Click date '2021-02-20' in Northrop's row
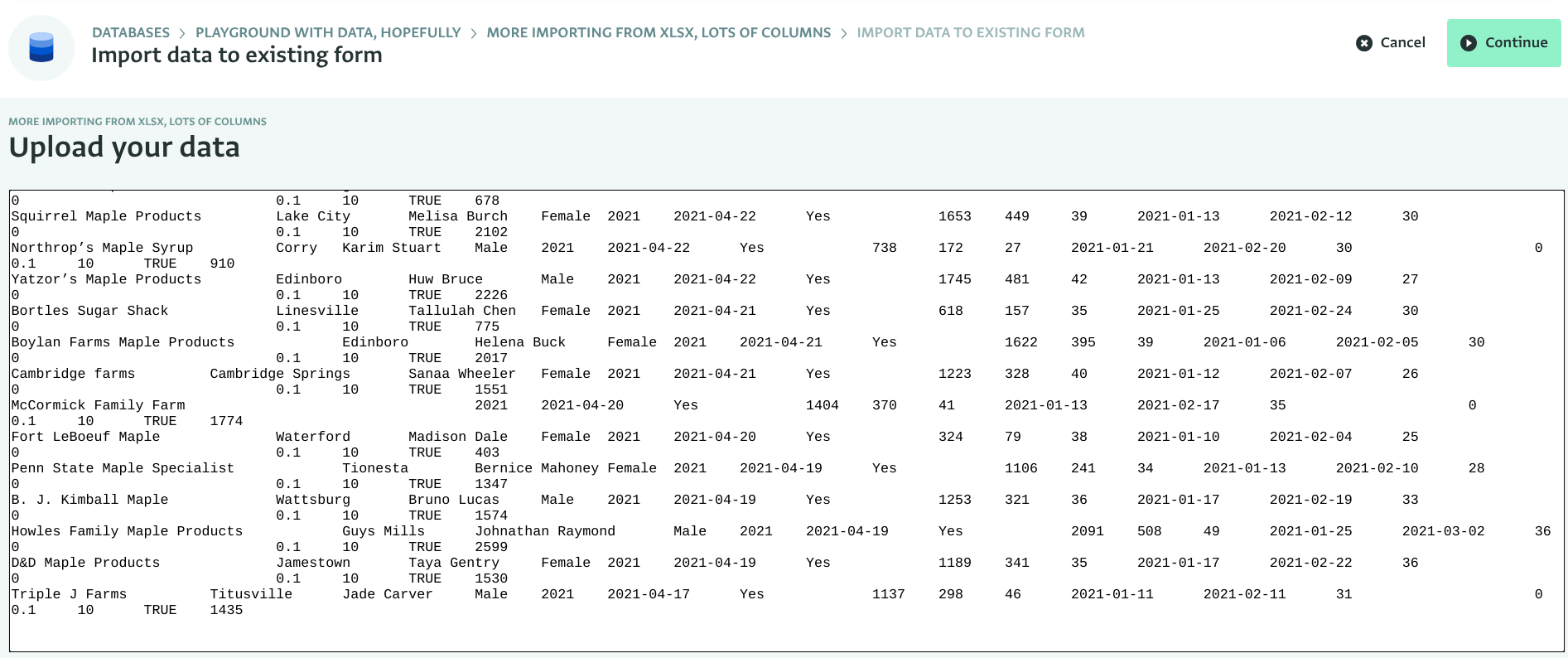The image size is (1568, 658). [x=1245, y=248]
